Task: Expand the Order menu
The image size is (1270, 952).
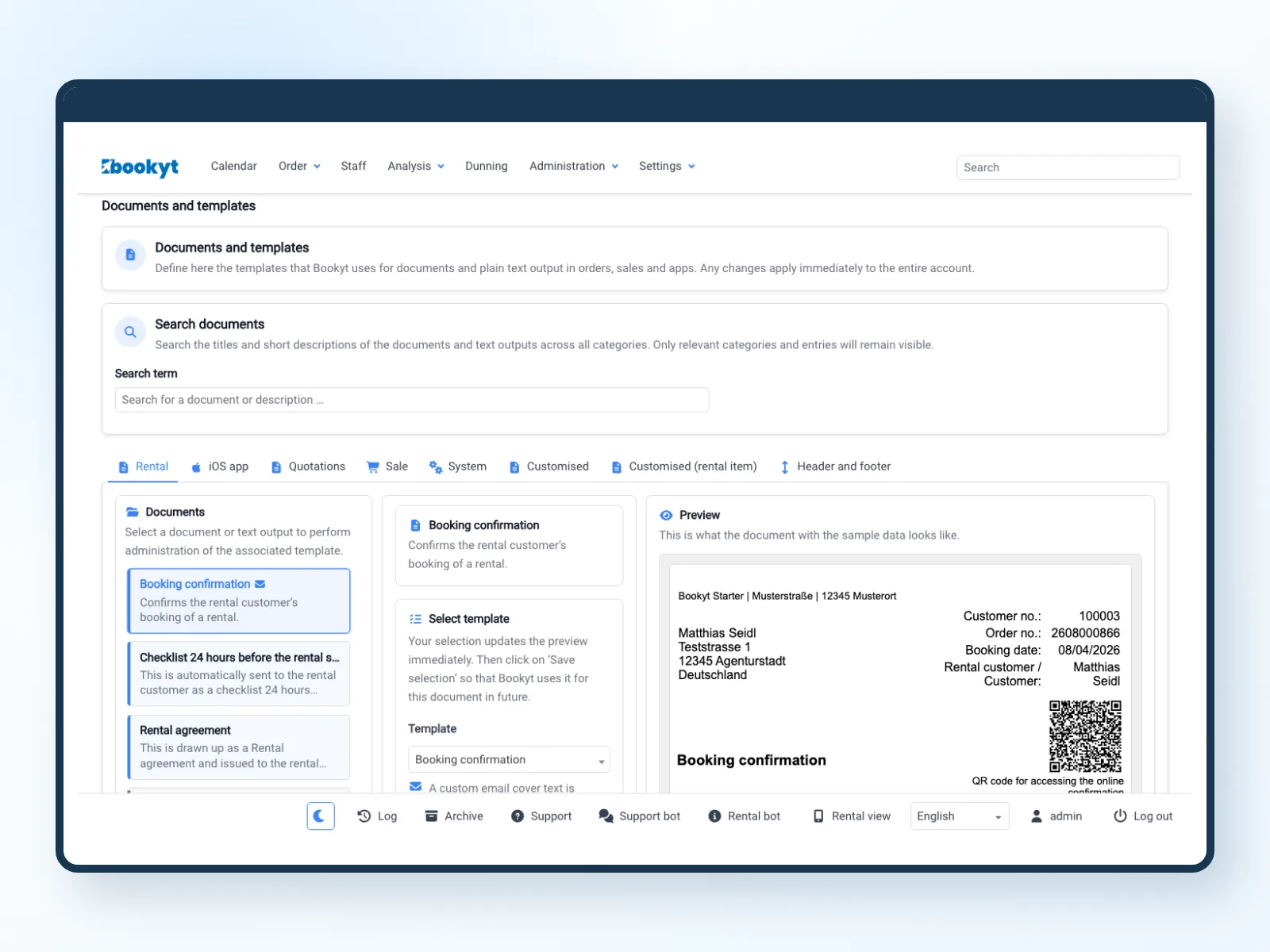Action: 299,166
